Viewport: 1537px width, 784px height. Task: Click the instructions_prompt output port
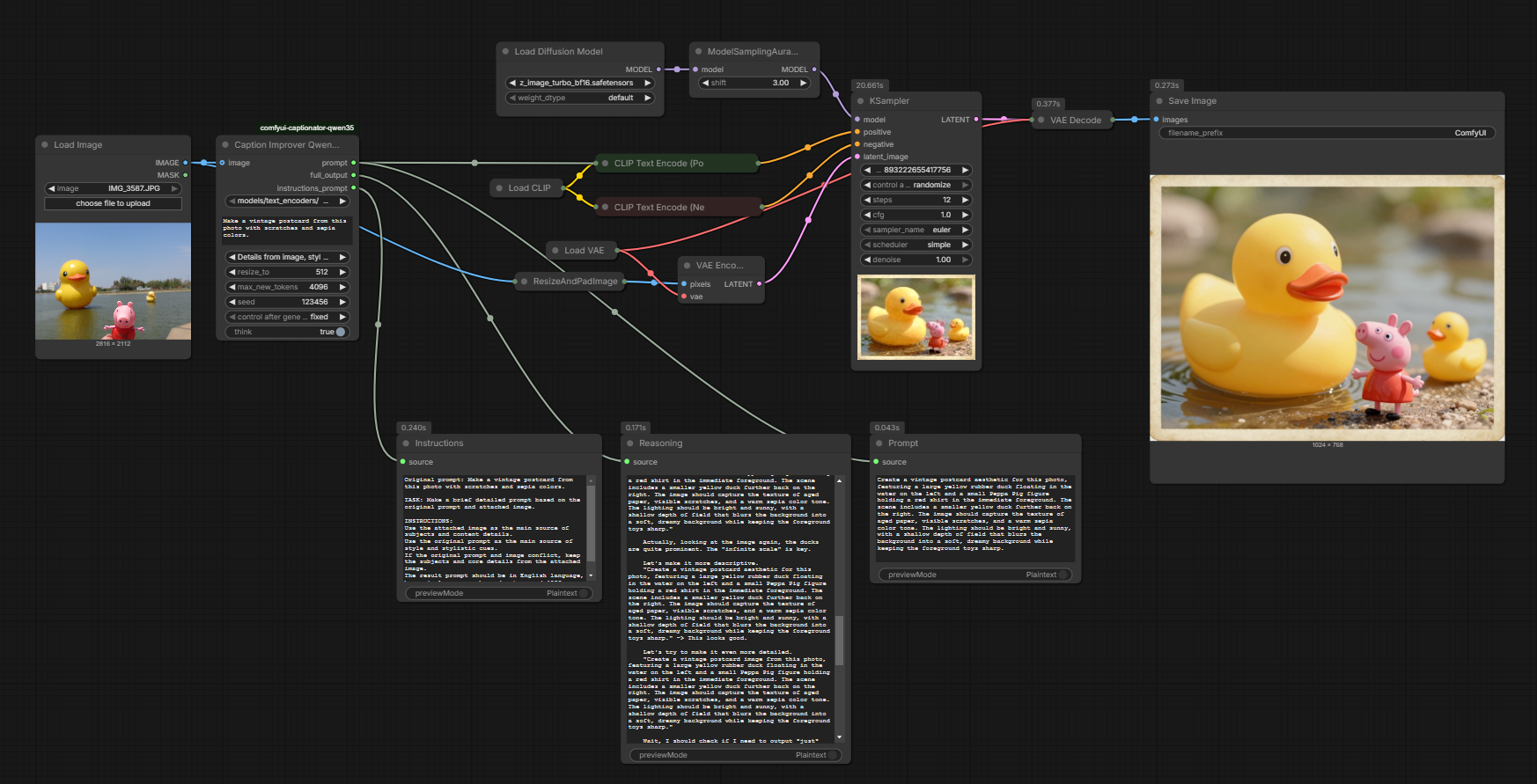[x=353, y=188]
